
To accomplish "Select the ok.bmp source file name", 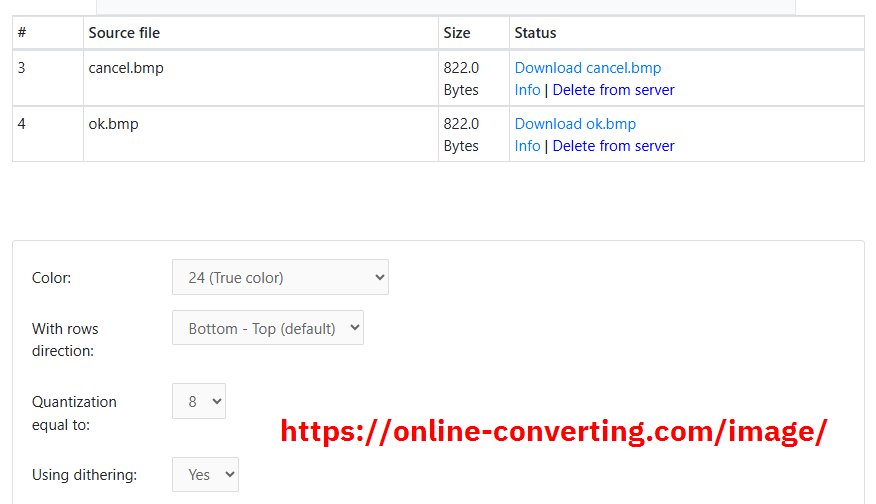I will click(113, 124).
